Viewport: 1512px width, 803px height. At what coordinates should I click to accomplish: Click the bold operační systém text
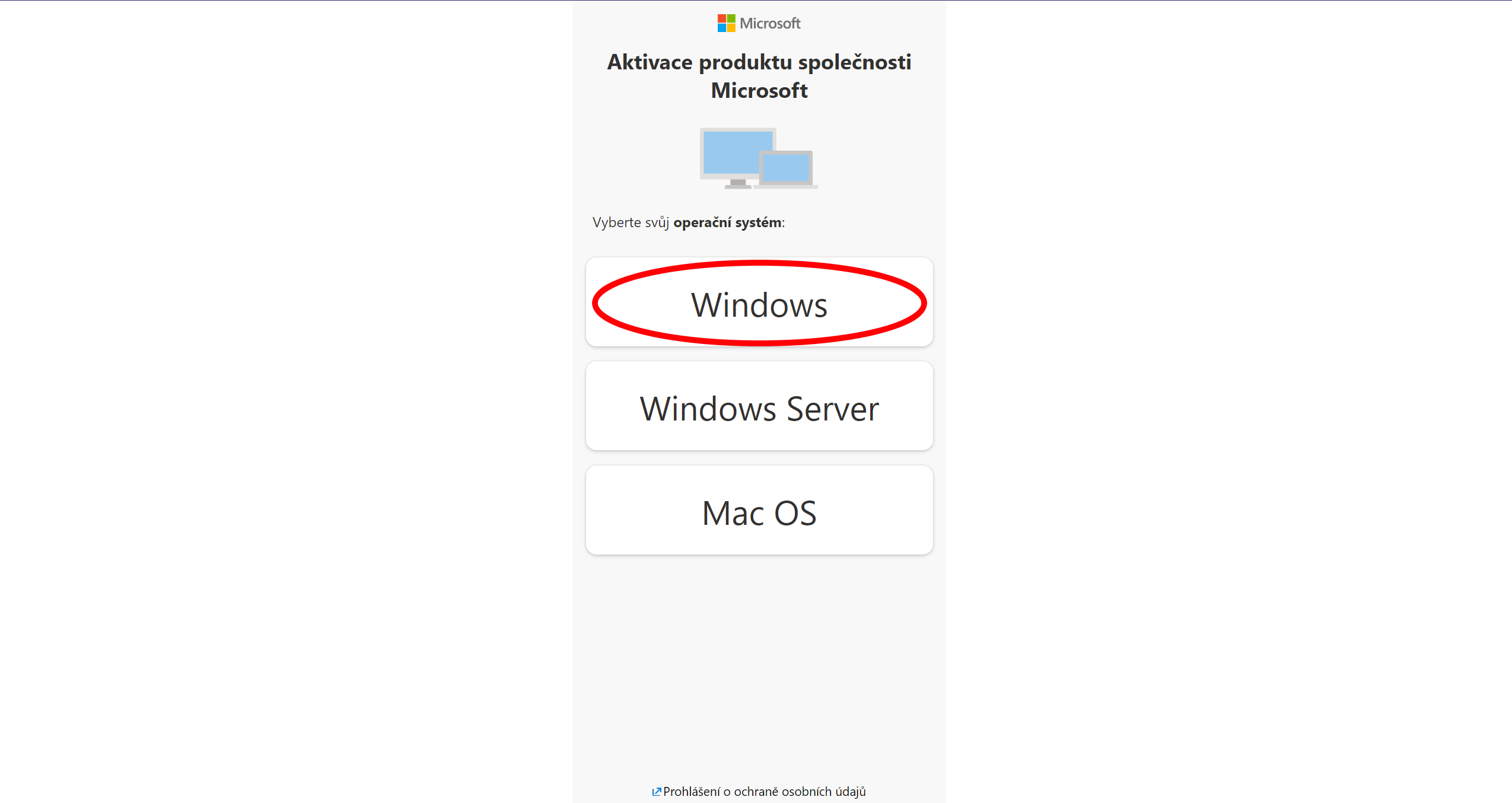pyautogui.click(x=727, y=222)
